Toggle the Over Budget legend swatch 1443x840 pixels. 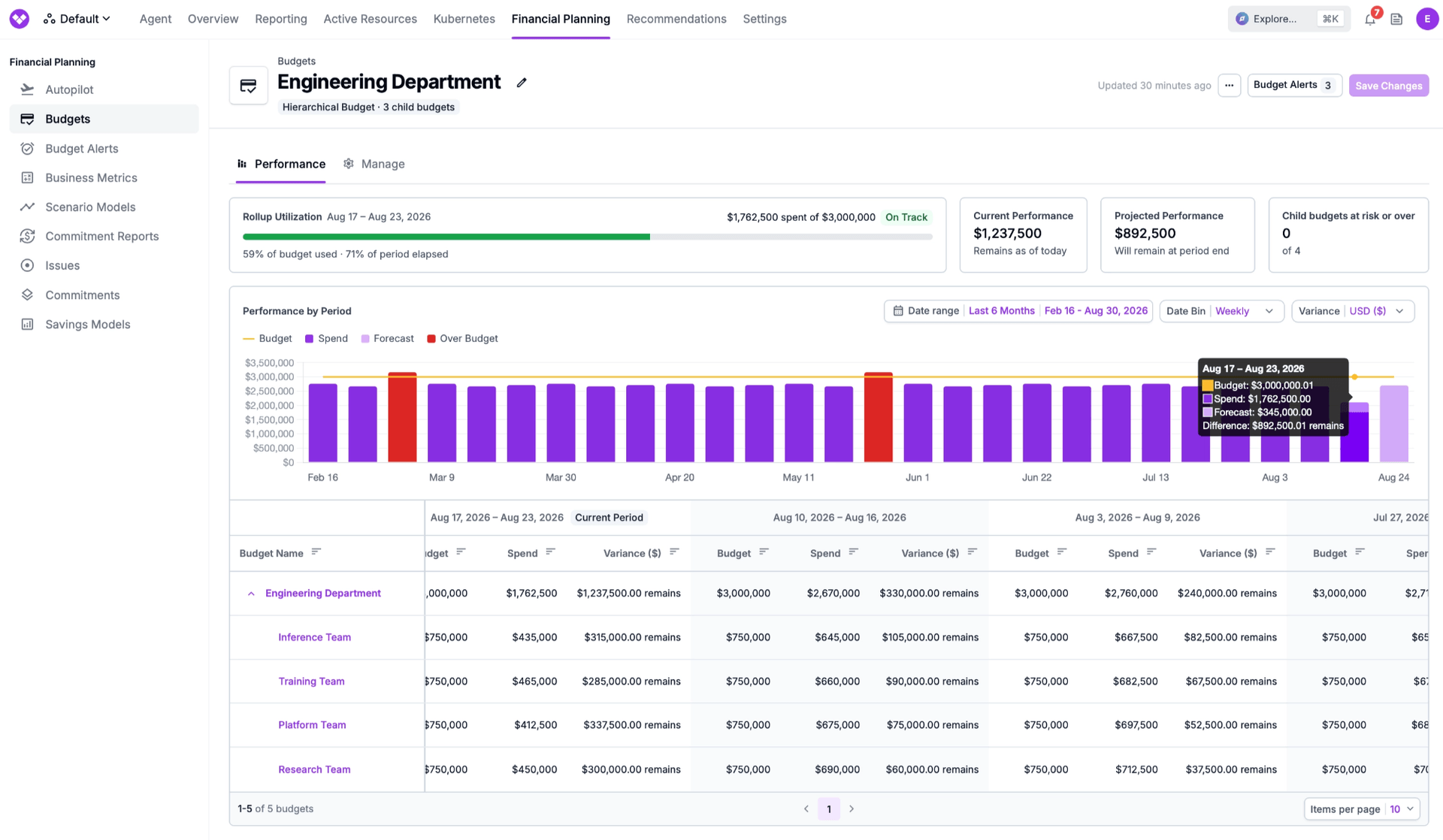[x=431, y=339]
